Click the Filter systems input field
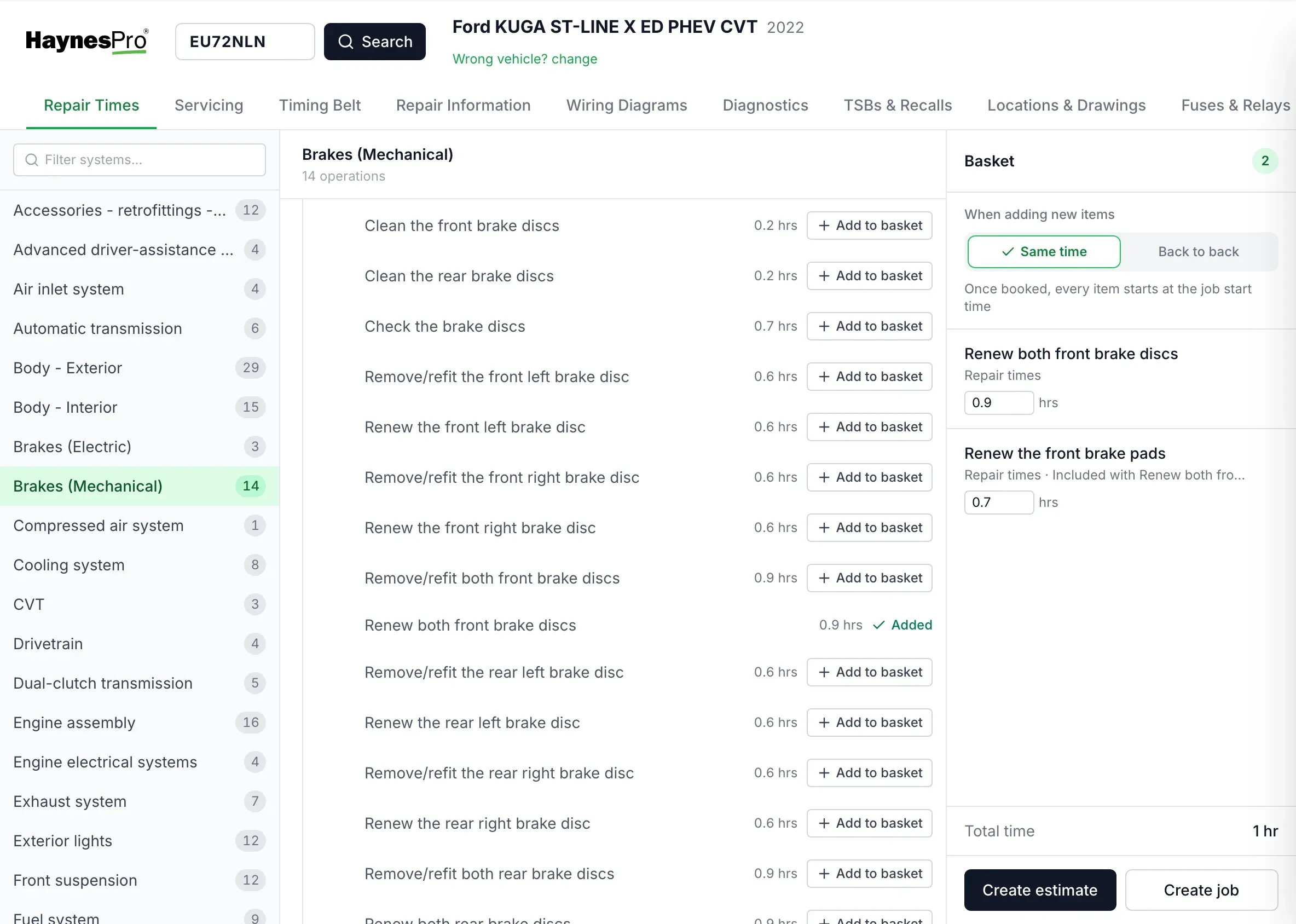The image size is (1296, 924). [140, 160]
